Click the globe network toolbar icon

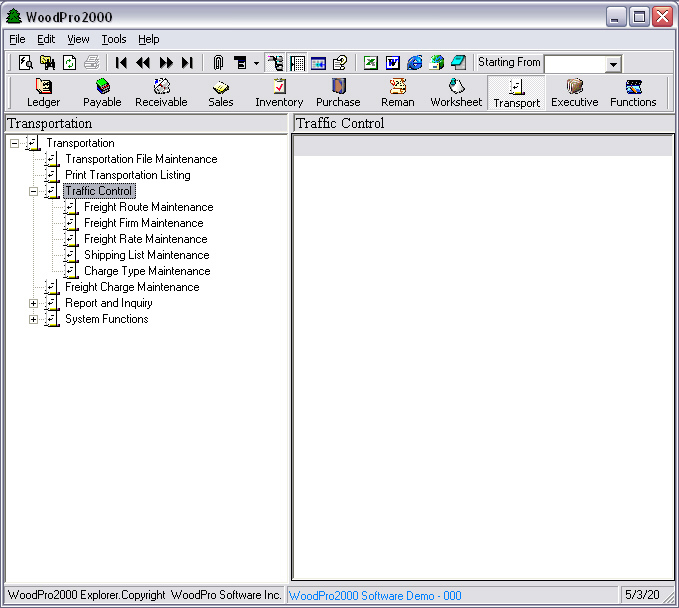click(x=436, y=63)
